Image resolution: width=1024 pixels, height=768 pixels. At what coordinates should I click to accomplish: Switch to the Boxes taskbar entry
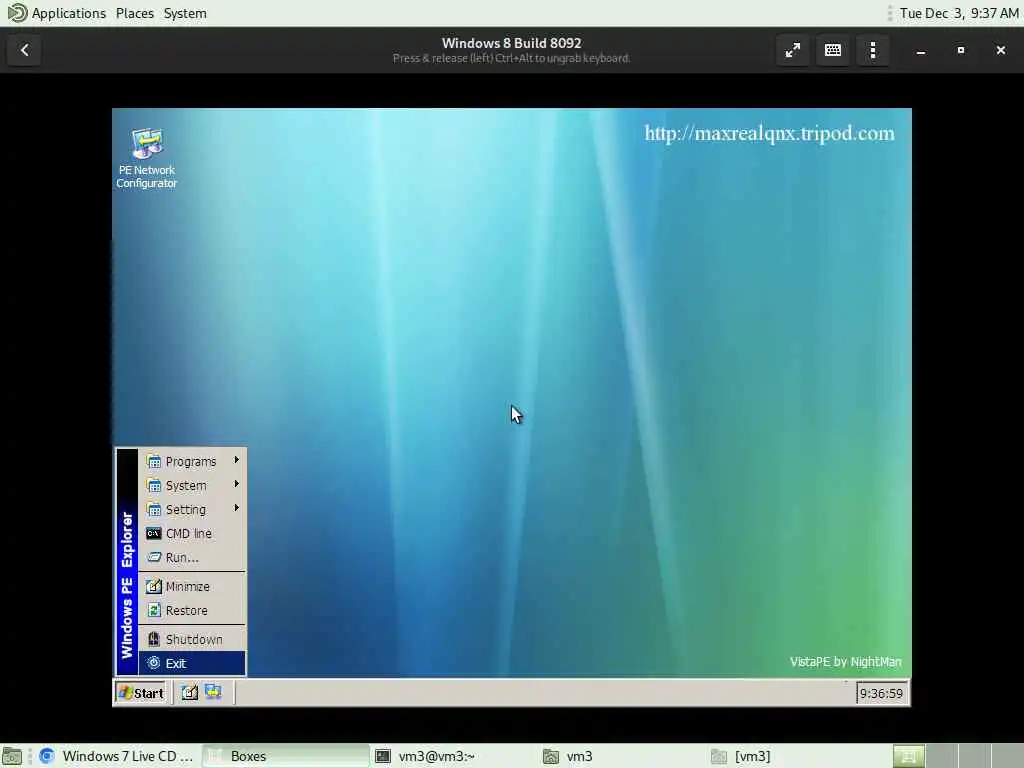tap(285, 756)
